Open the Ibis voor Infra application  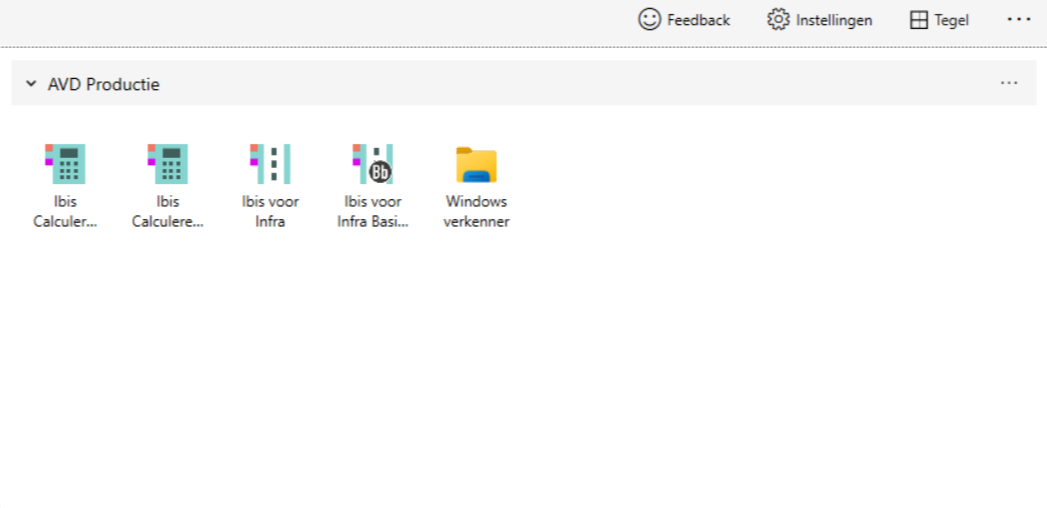270,186
